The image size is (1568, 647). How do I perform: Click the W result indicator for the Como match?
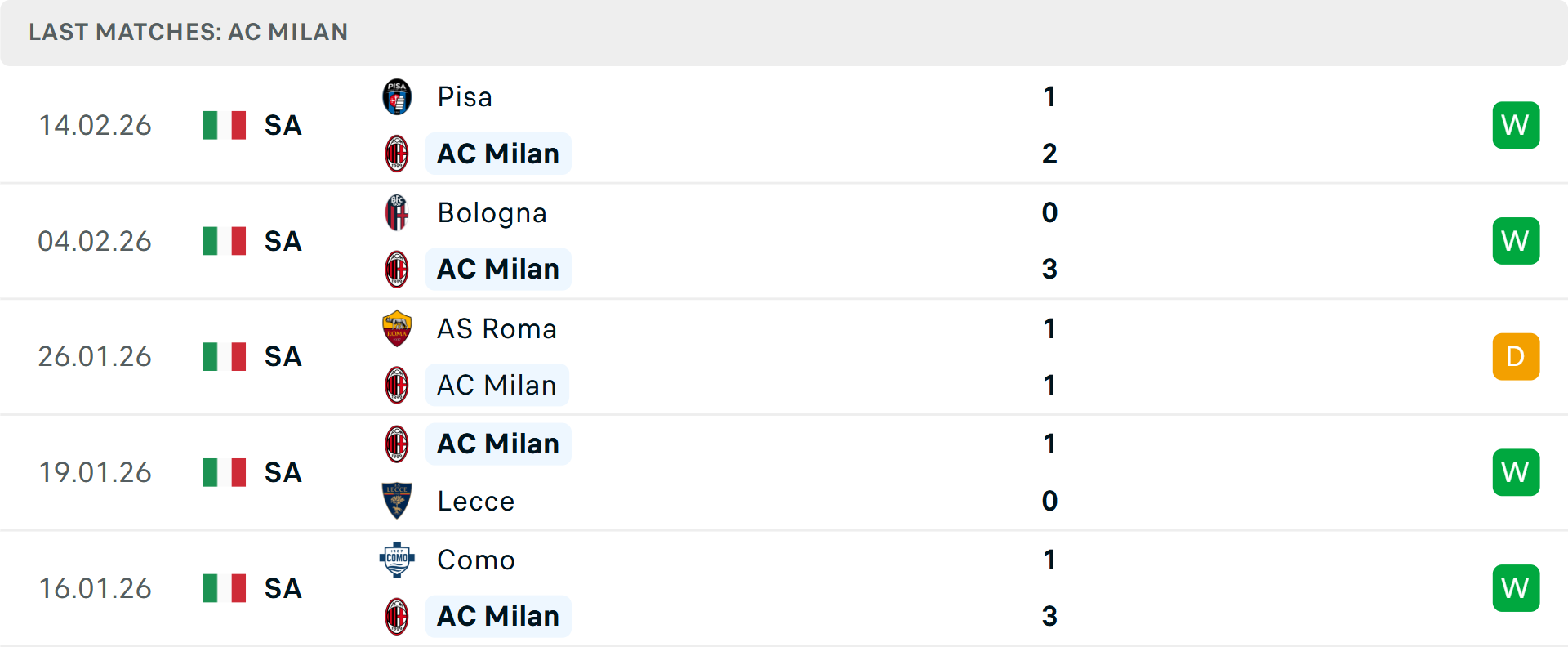click(1516, 587)
